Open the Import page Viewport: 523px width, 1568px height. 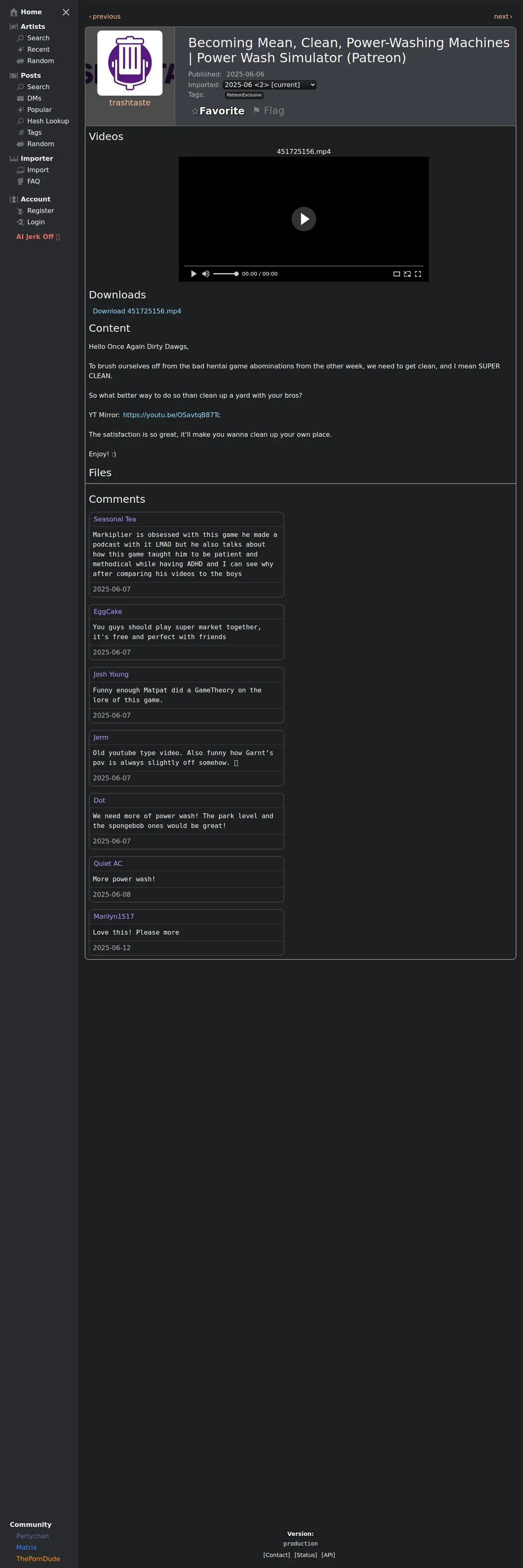click(38, 171)
